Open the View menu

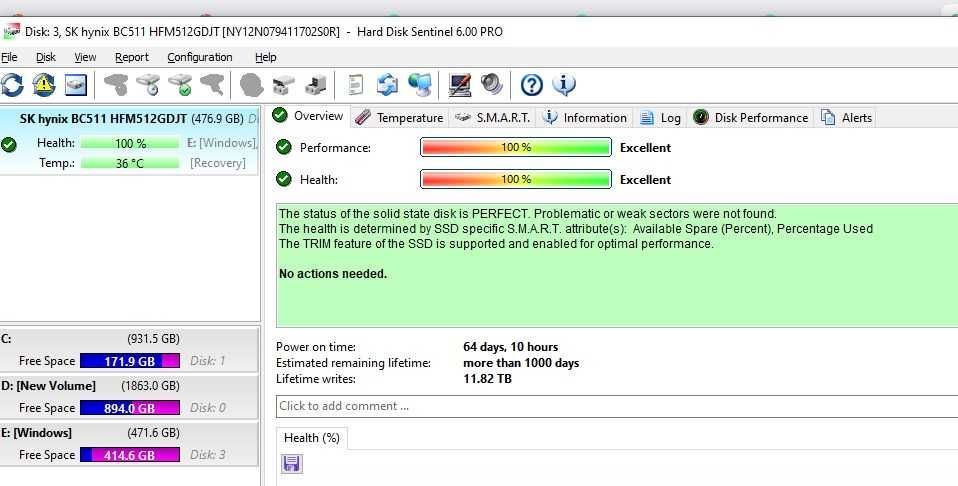[x=86, y=57]
